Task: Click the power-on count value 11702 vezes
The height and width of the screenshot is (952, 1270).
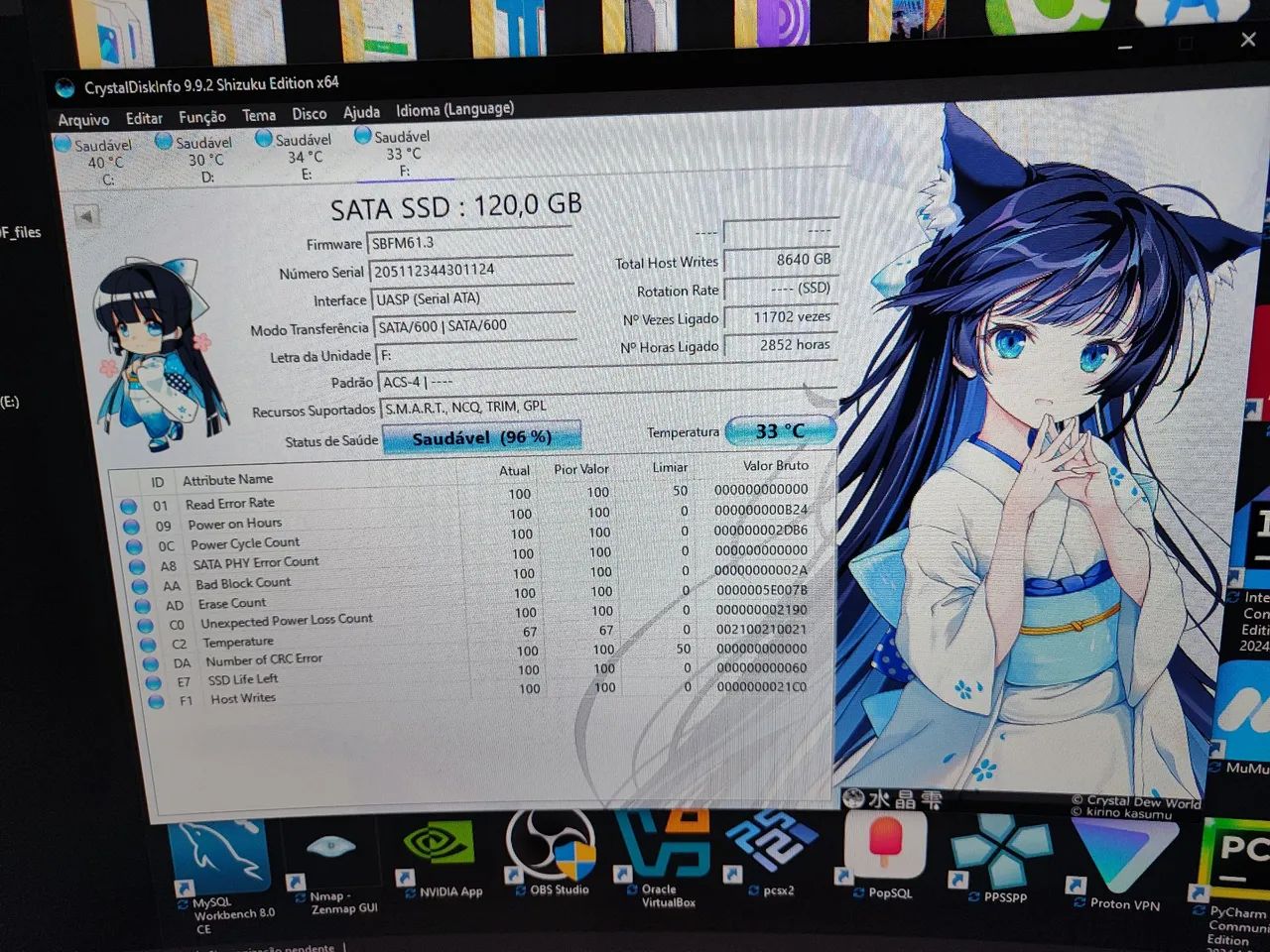Action: click(x=781, y=317)
